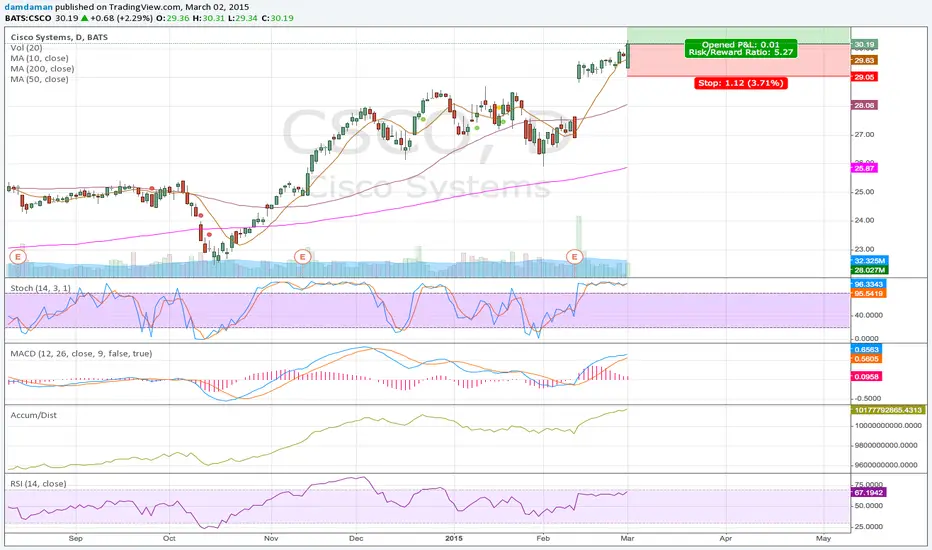Select the RSI (14, close) indicator label

tap(38, 483)
